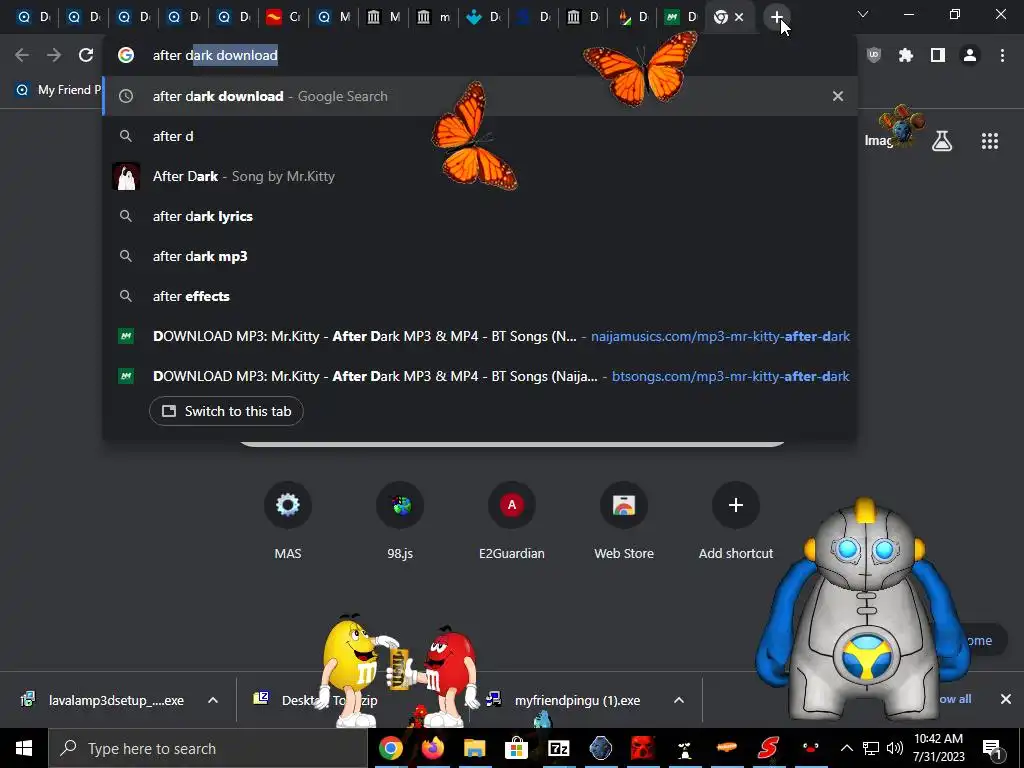Expand the hidden system tray icons
The width and height of the screenshot is (1024, 768).
846,748
